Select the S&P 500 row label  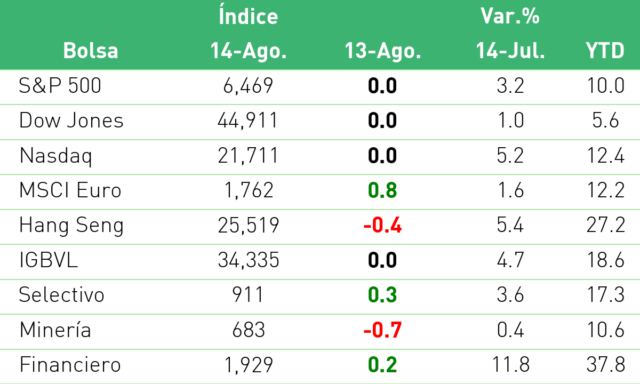pyautogui.click(x=60, y=86)
